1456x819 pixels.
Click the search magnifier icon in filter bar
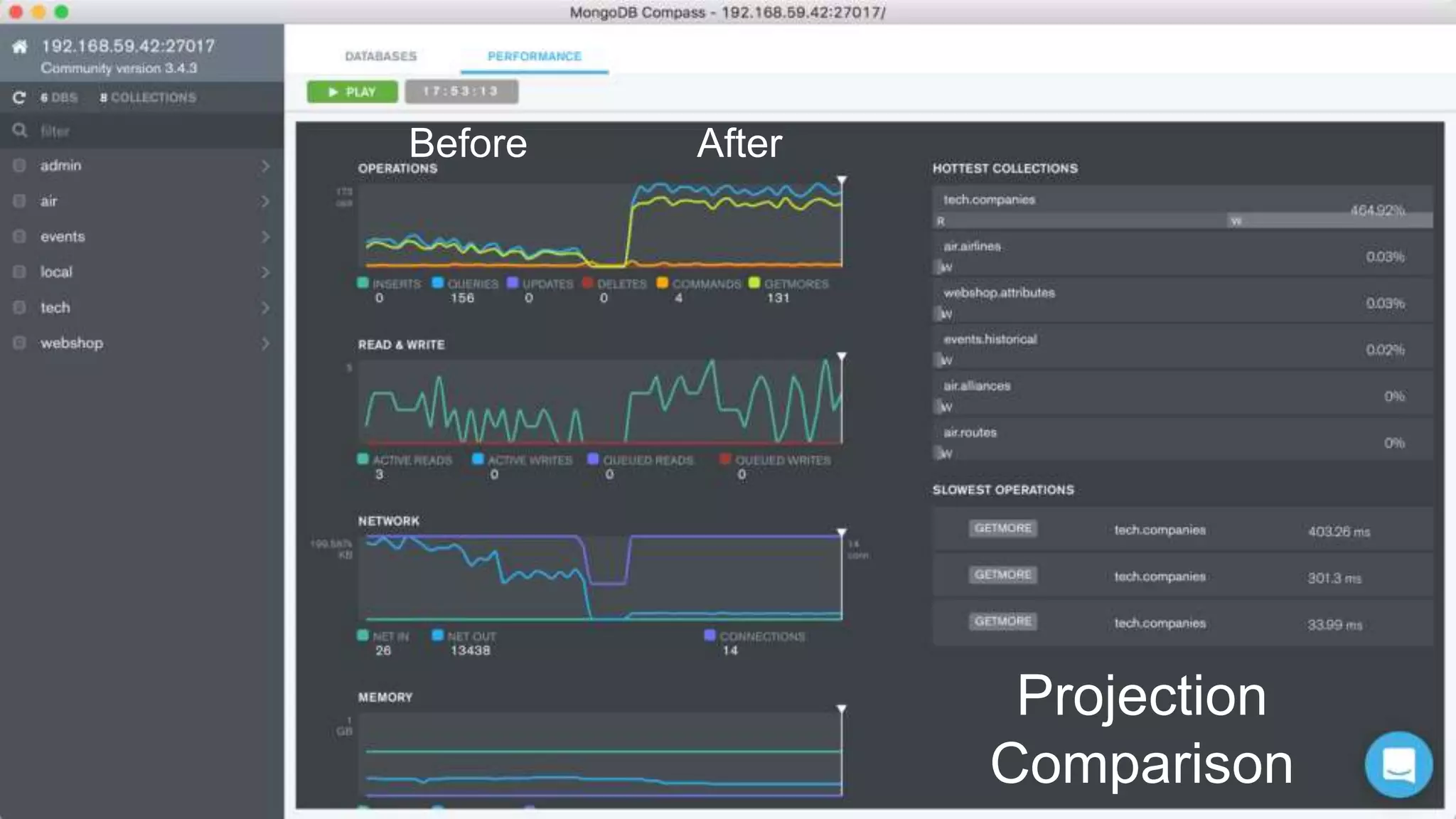point(20,130)
